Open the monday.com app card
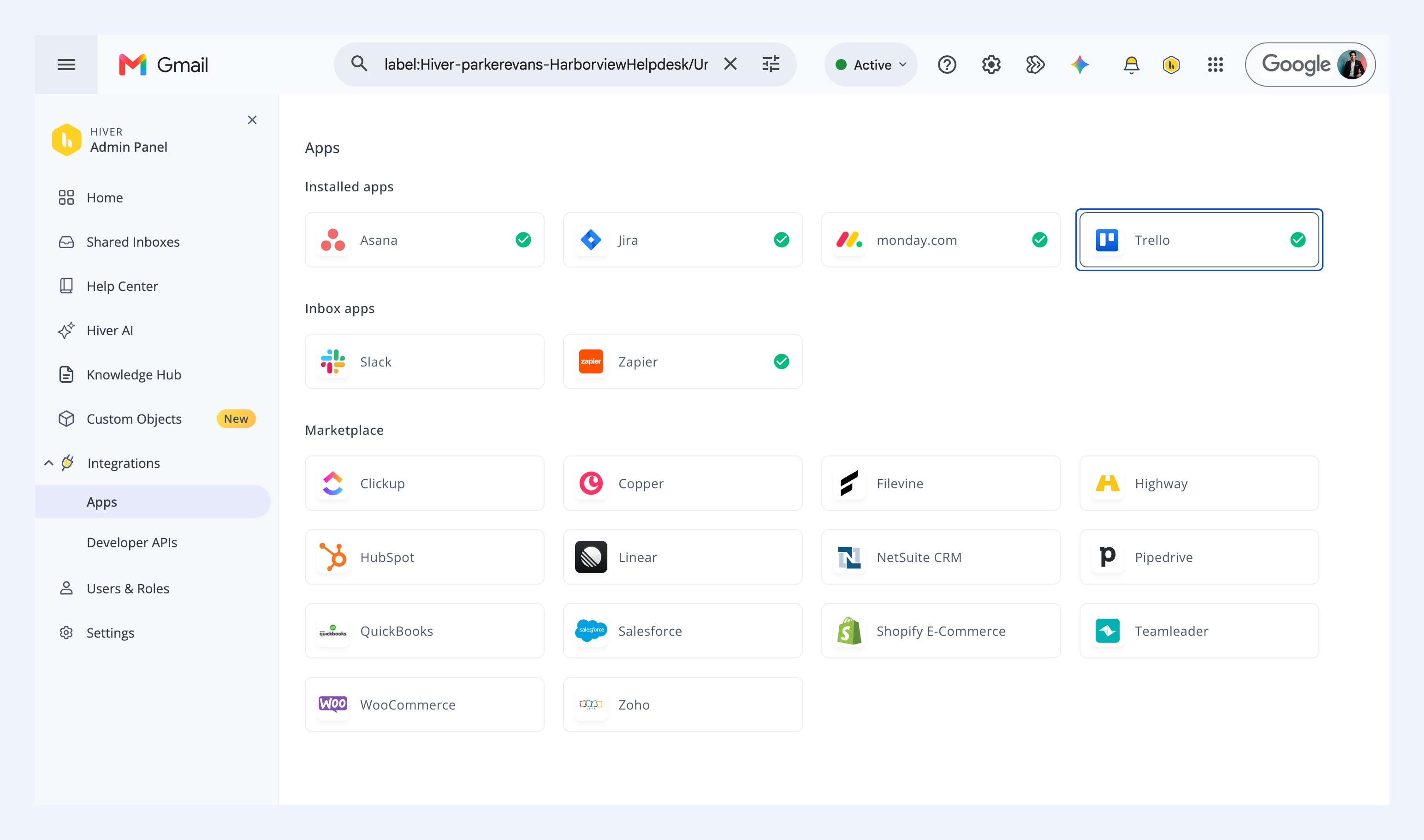 point(941,240)
